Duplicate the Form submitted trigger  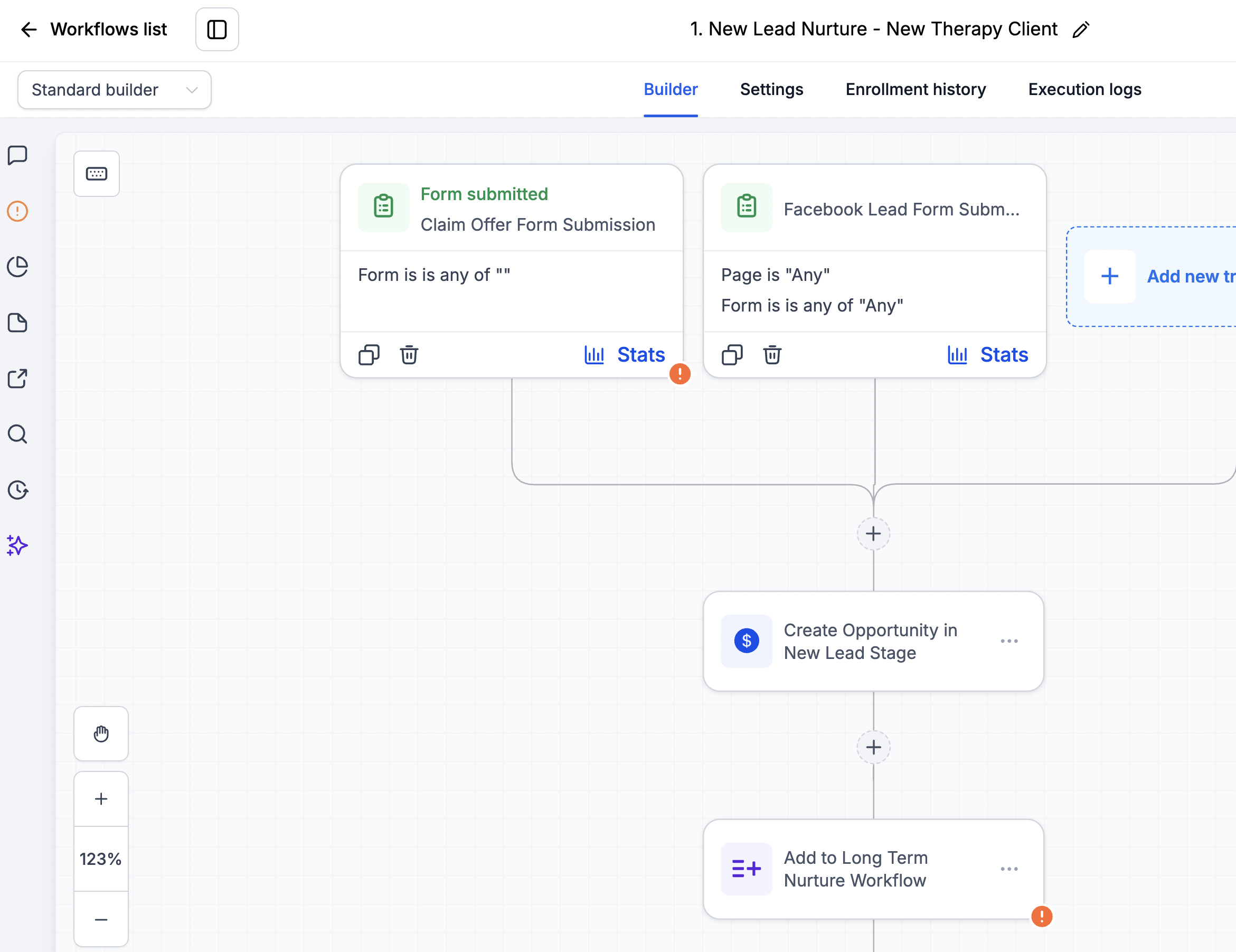click(369, 355)
